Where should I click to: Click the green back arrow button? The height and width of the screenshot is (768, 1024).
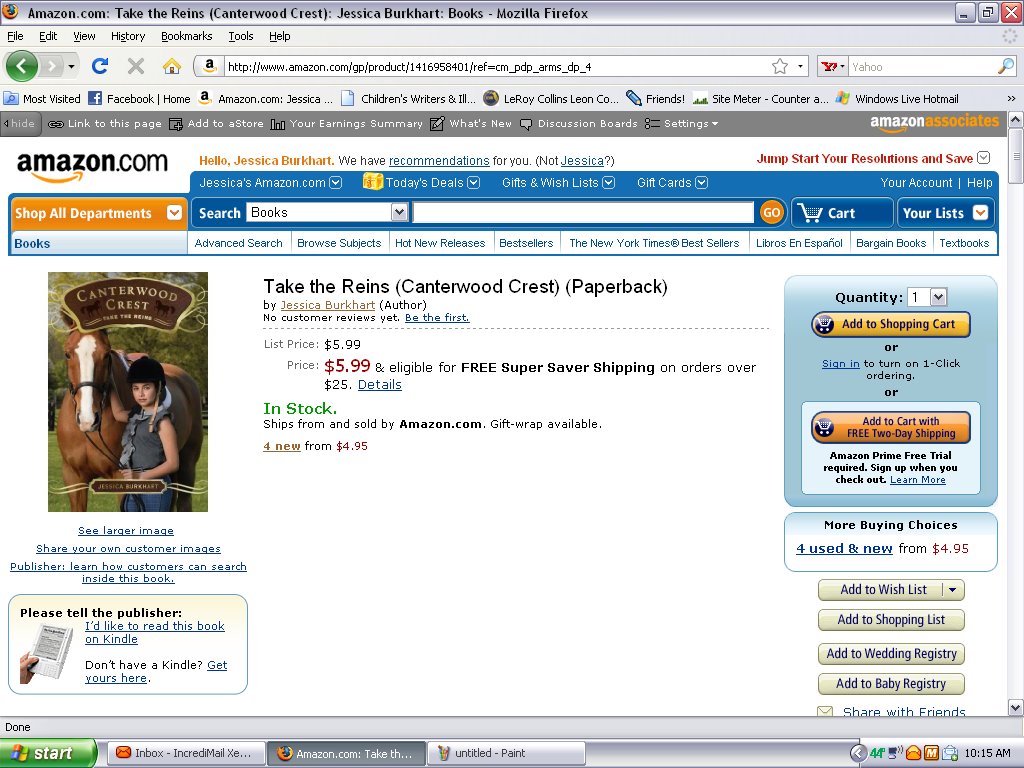point(22,66)
